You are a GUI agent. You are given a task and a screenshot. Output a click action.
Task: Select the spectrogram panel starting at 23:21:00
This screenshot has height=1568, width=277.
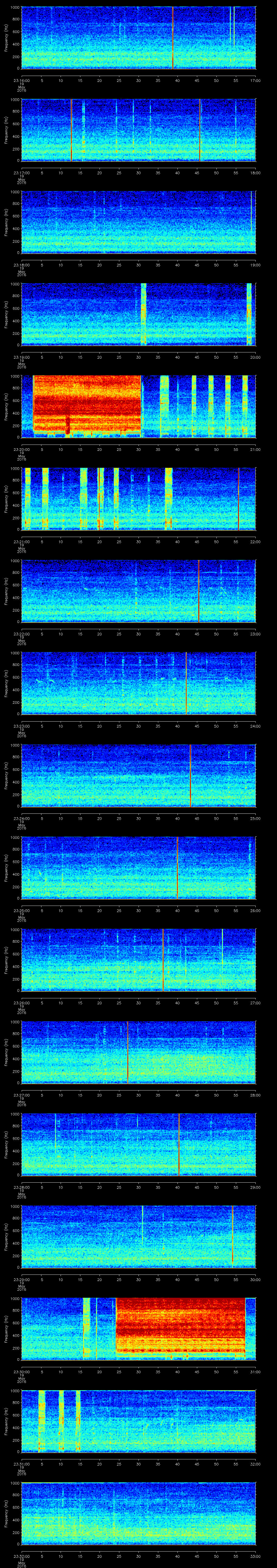[139, 499]
